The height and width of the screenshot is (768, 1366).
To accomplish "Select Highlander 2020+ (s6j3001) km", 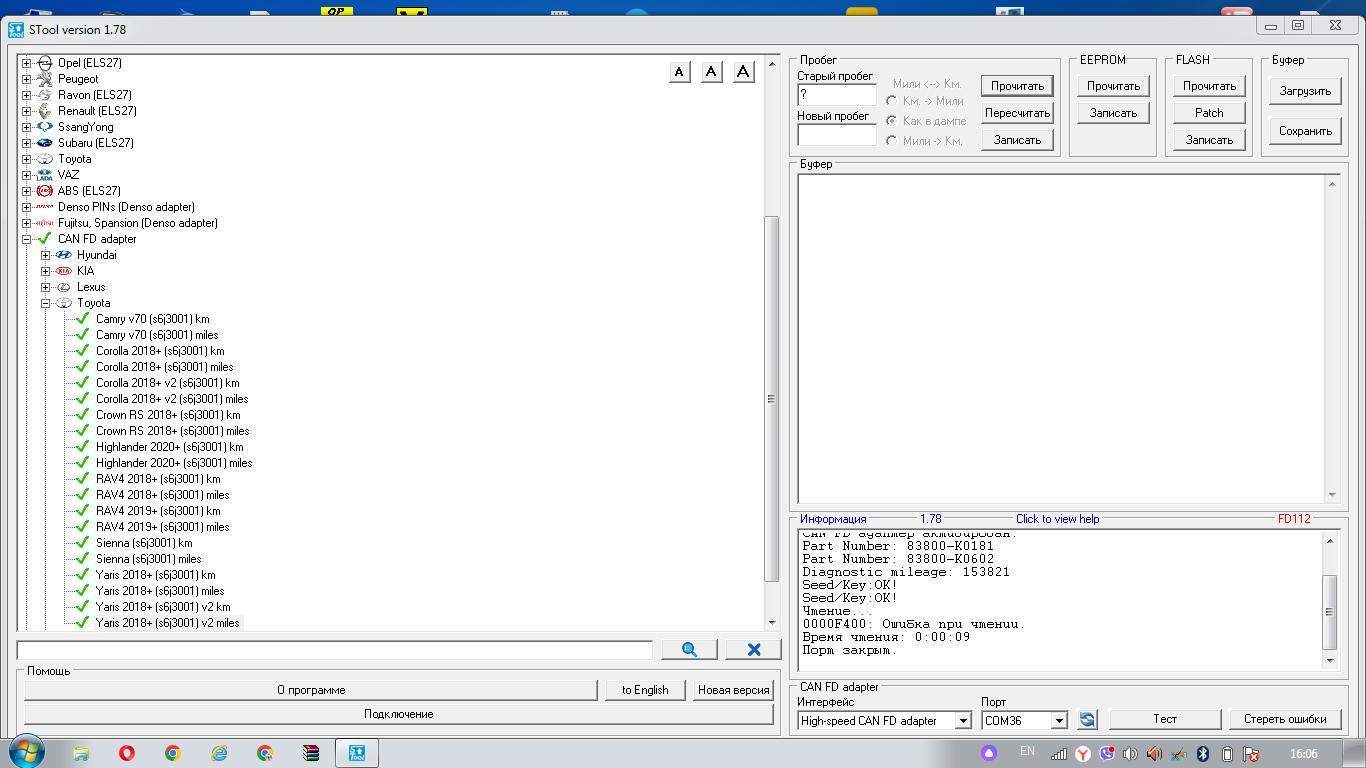I will click(x=169, y=447).
